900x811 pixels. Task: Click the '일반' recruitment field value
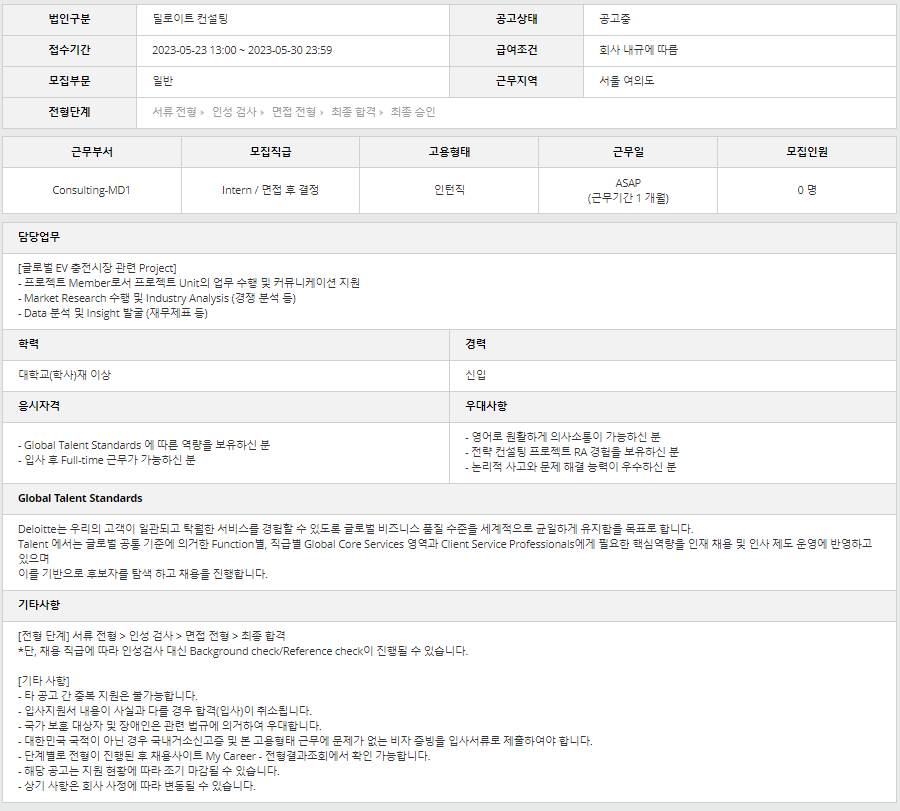(162, 81)
